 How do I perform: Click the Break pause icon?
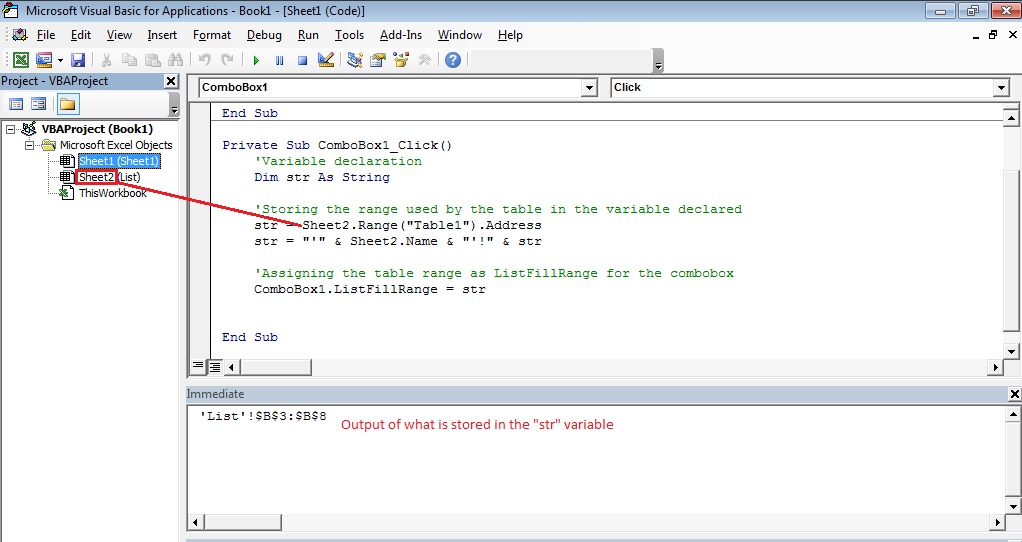[280, 61]
